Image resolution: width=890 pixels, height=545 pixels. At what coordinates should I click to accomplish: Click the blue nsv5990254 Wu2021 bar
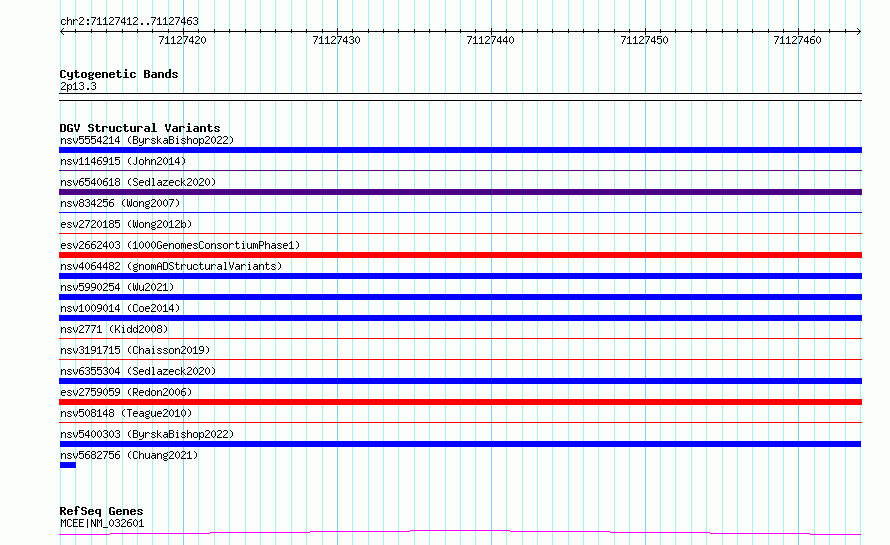pyautogui.click(x=460, y=297)
